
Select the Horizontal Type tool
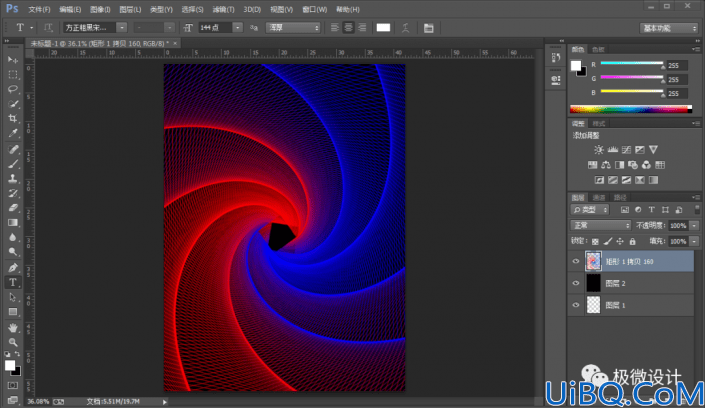coord(13,282)
